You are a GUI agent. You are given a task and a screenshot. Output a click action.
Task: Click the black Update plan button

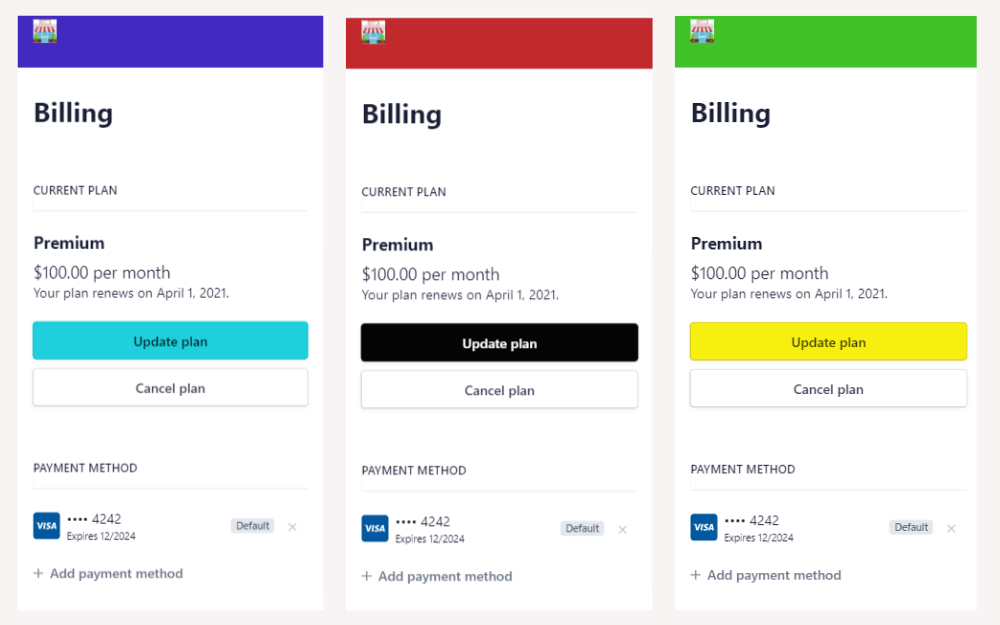(499, 343)
